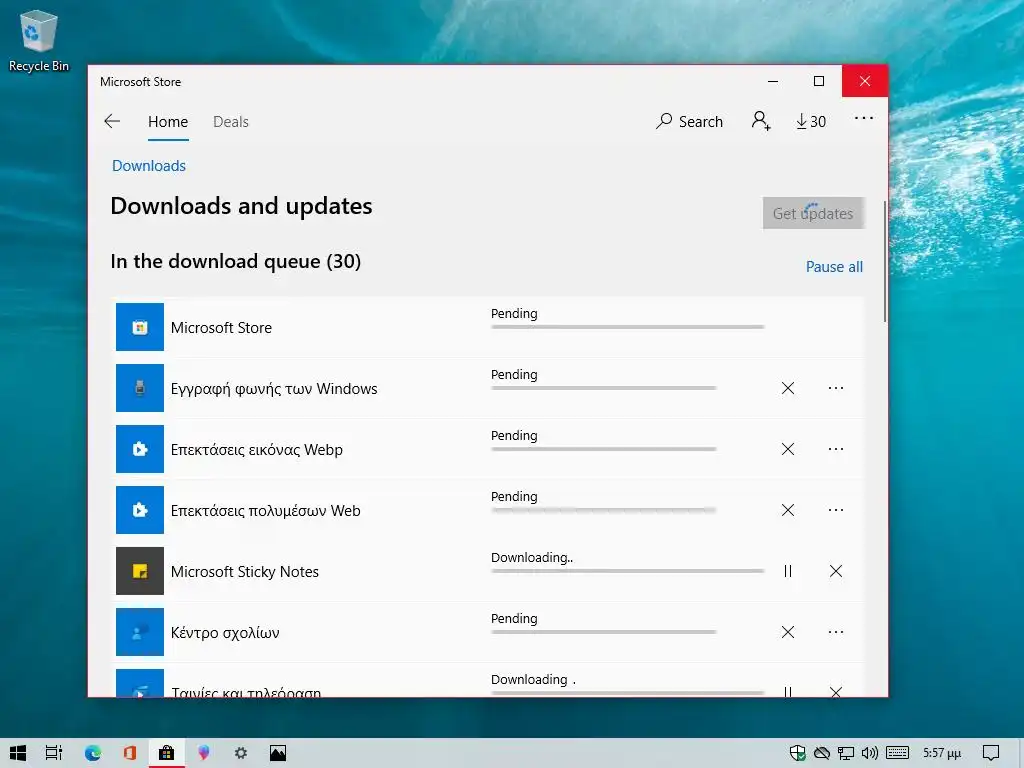
Task: Open the Photos app on taskbar
Action: [x=278, y=753]
